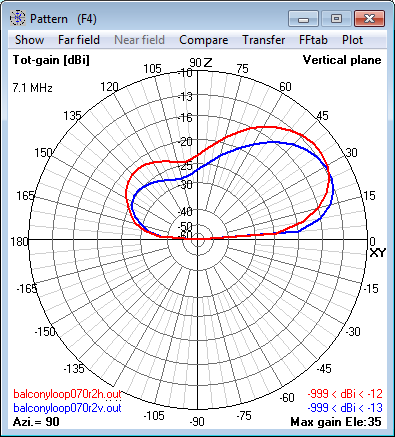
Task: Click the 30 degree angle label
Action: click(351, 153)
